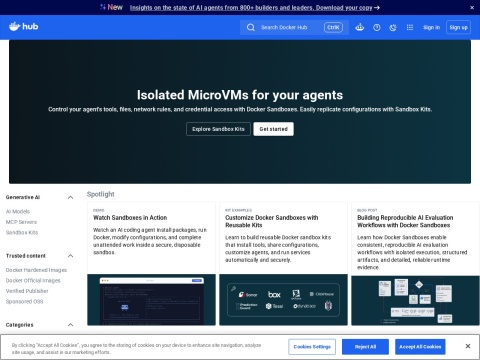480x360 pixels.
Task: Click the Docker Hub logo
Action: pos(24,26)
